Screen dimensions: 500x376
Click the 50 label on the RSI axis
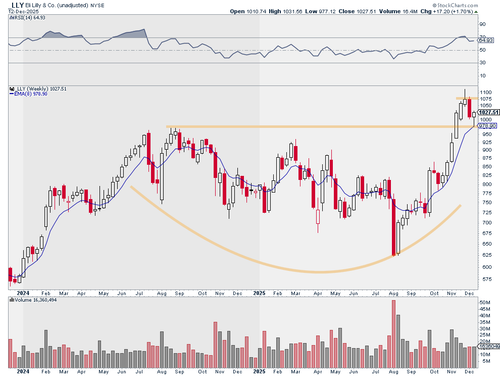point(483,50)
